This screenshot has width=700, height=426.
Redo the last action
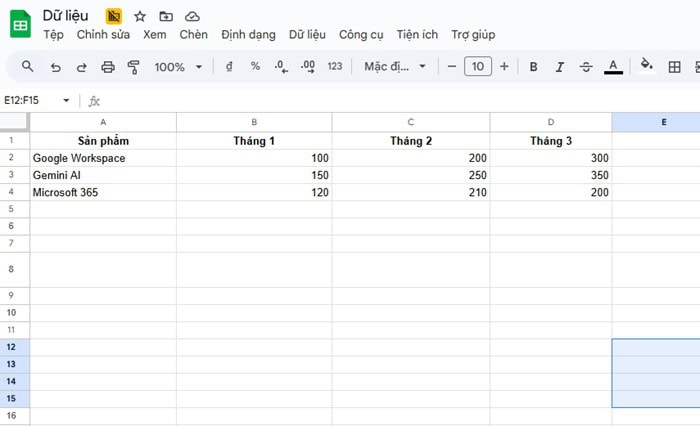tap(81, 67)
